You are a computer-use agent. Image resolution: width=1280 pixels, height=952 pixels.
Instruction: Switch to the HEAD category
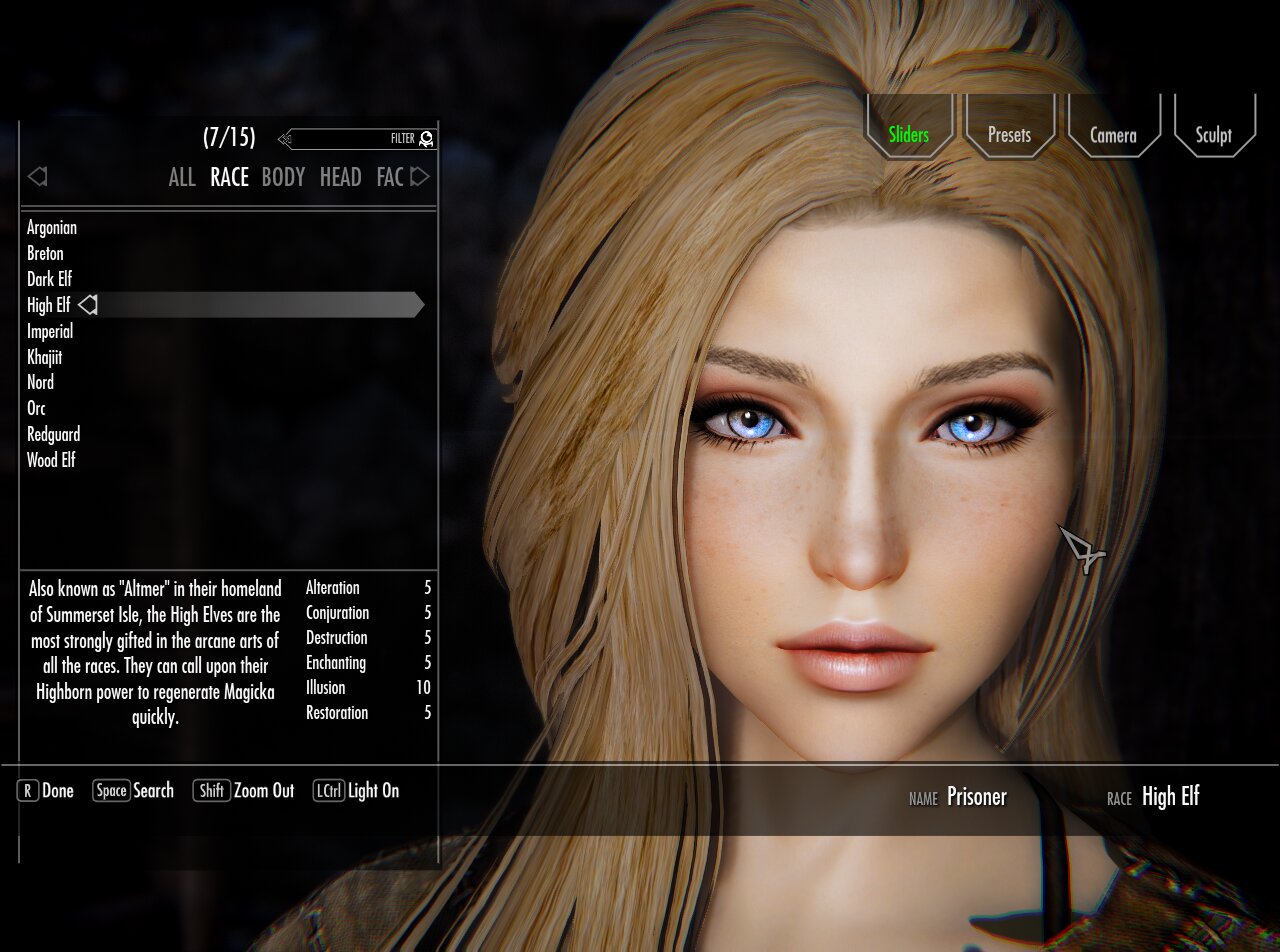point(340,178)
